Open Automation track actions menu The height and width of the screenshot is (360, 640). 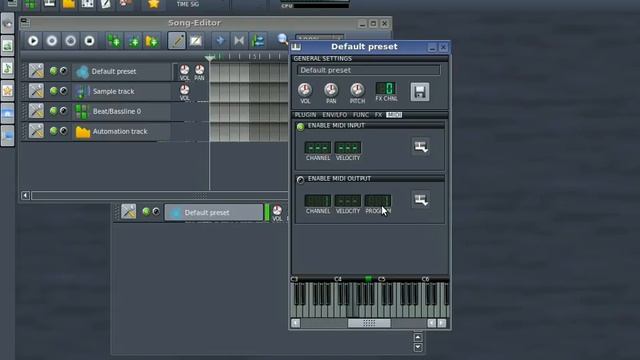pos(36,131)
